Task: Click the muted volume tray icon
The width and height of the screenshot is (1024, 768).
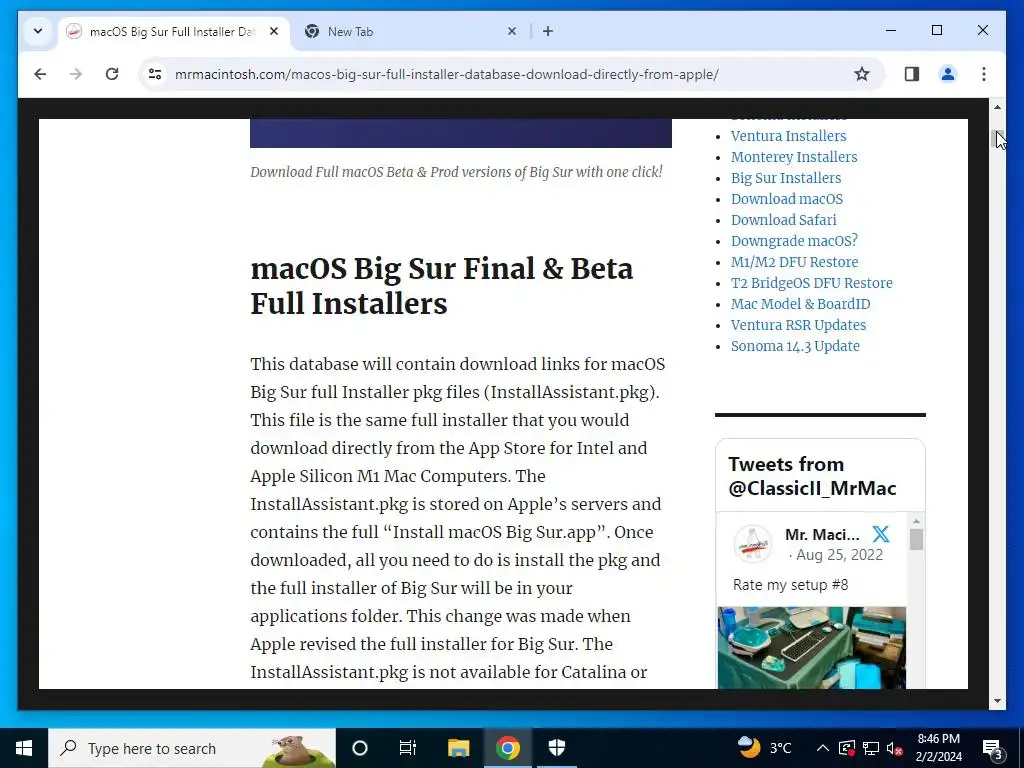Action: (x=895, y=748)
